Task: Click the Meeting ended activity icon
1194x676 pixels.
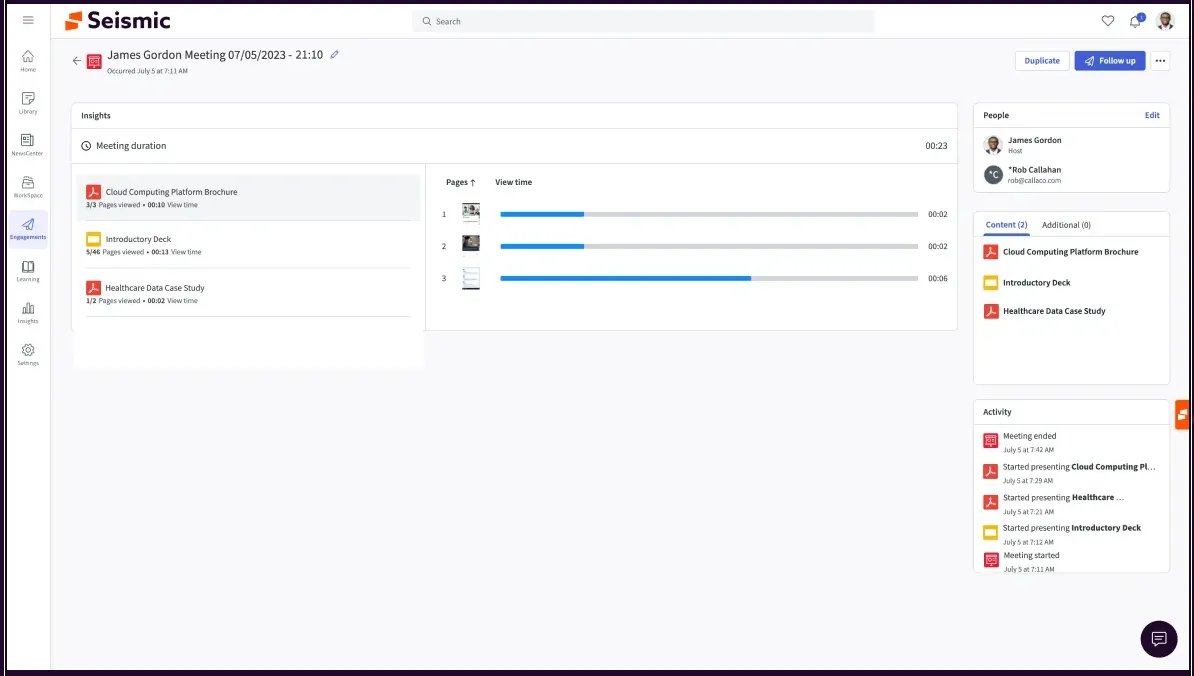Action: [991, 441]
